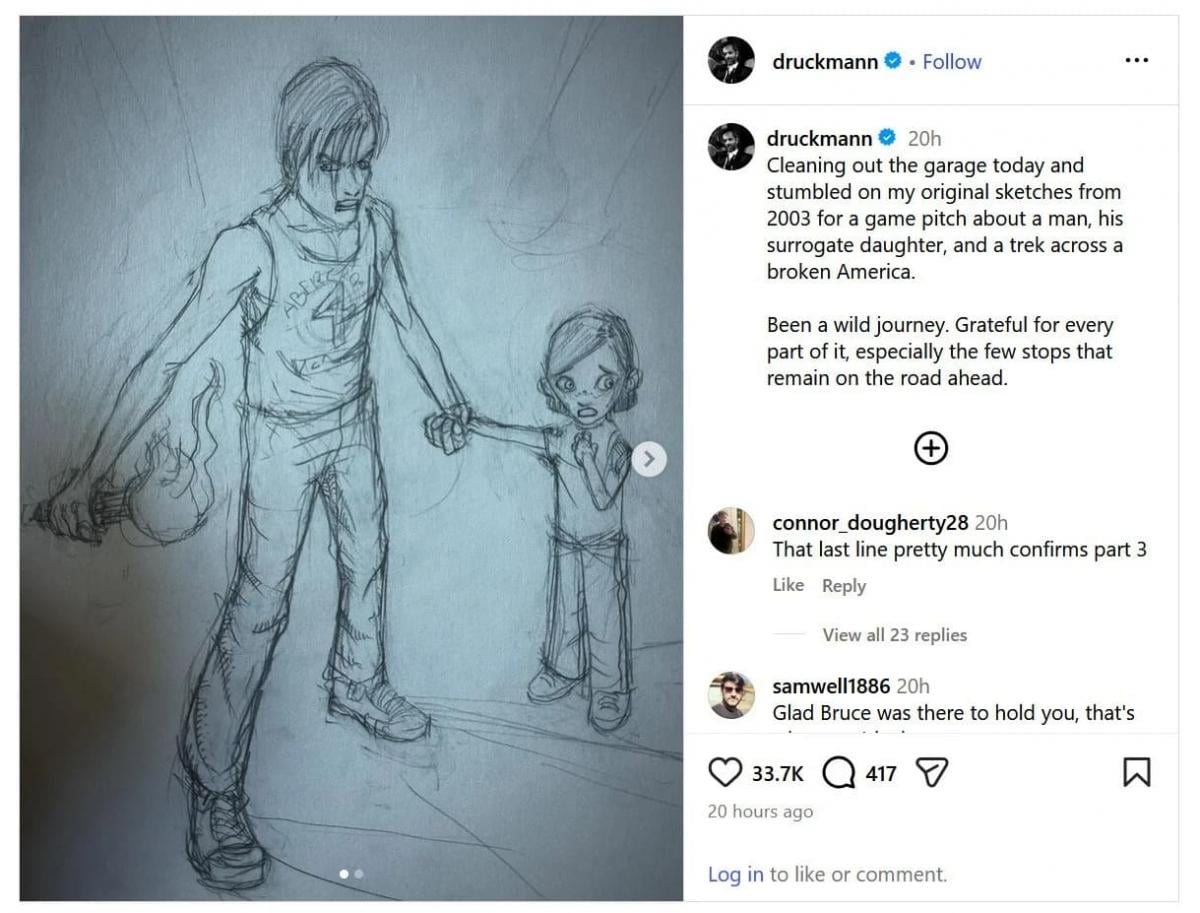This screenshot has width=1200, height=913.
Task: Advance the carousel with the next arrow
Action: (x=650, y=459)
